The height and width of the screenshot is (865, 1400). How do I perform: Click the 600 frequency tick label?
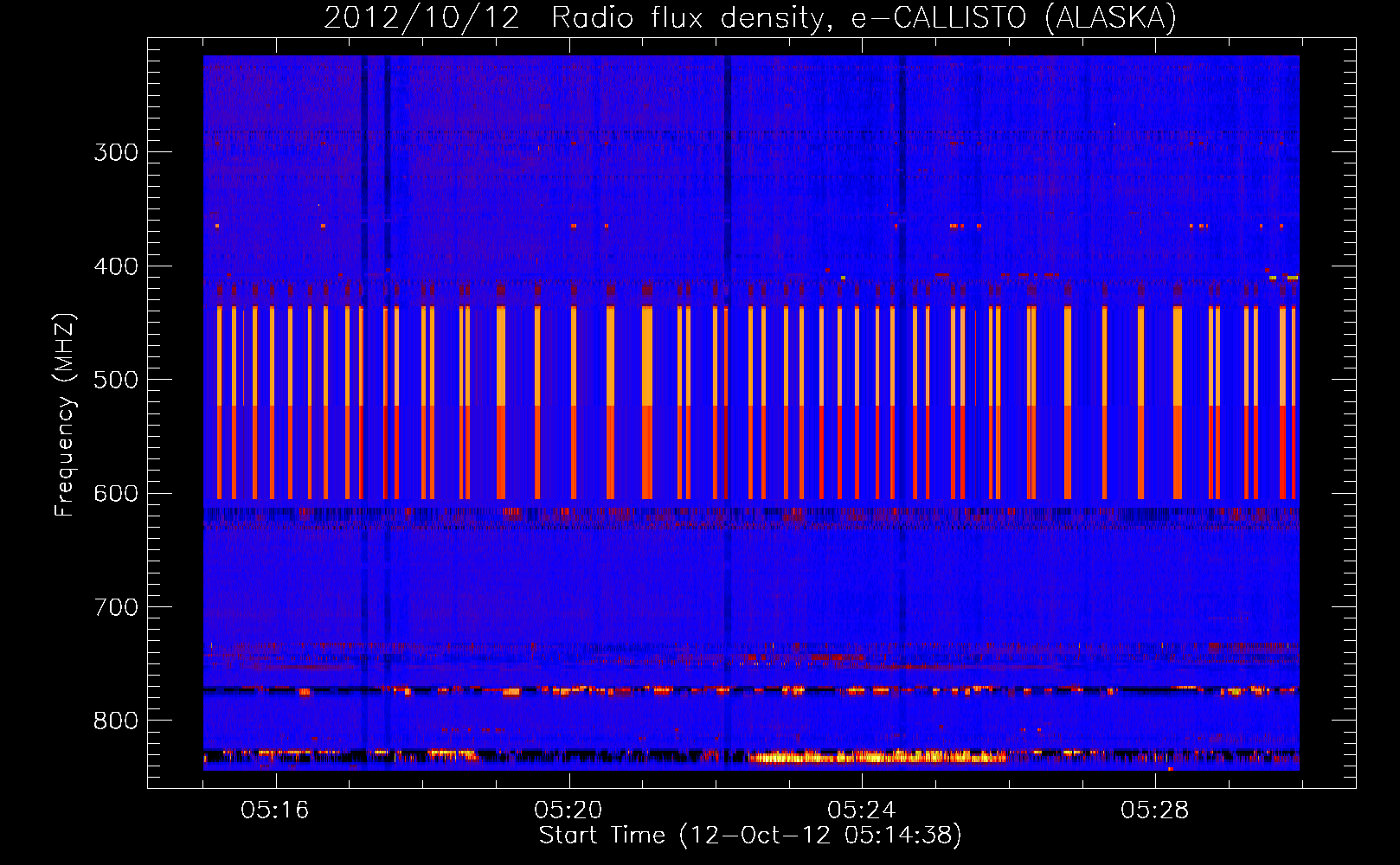coord(116,494)
